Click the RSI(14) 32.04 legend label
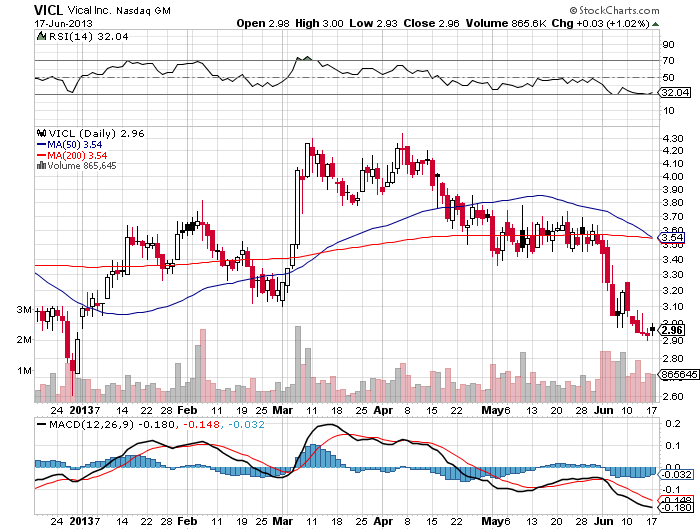700x530 pixels. (88, 37)
